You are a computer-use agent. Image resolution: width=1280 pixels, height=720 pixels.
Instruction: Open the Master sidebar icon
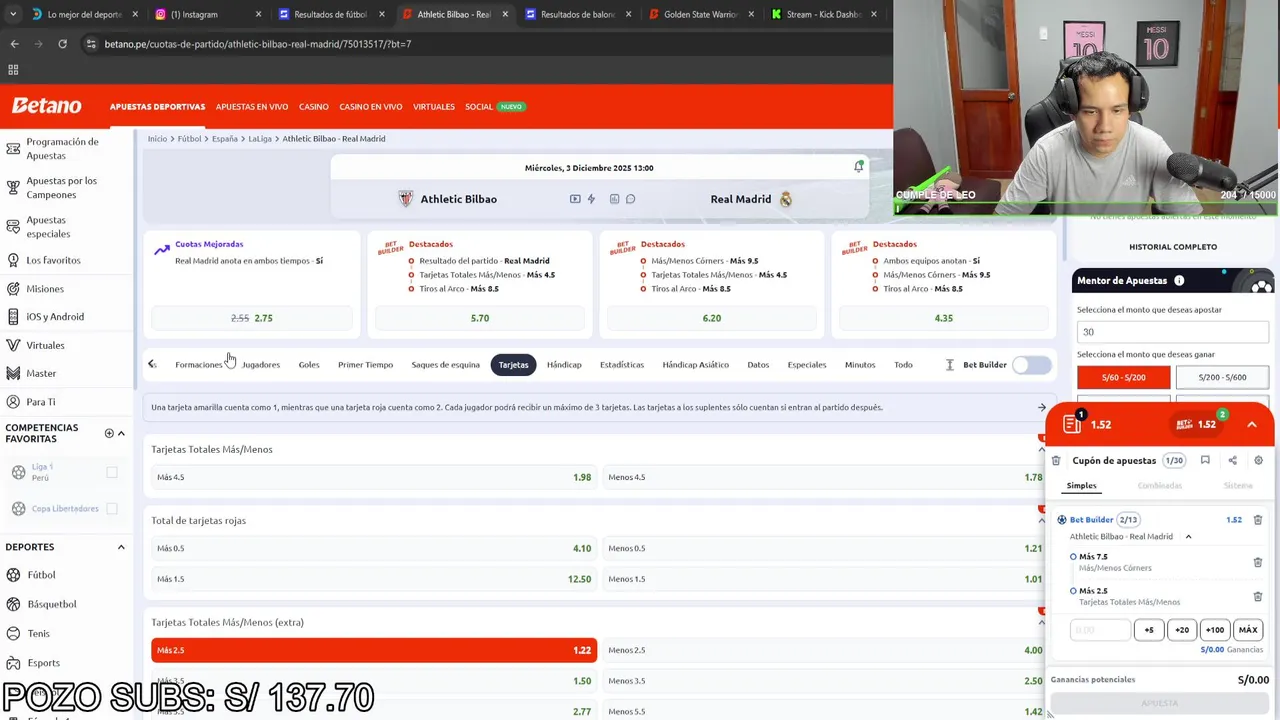pos(13,373)
